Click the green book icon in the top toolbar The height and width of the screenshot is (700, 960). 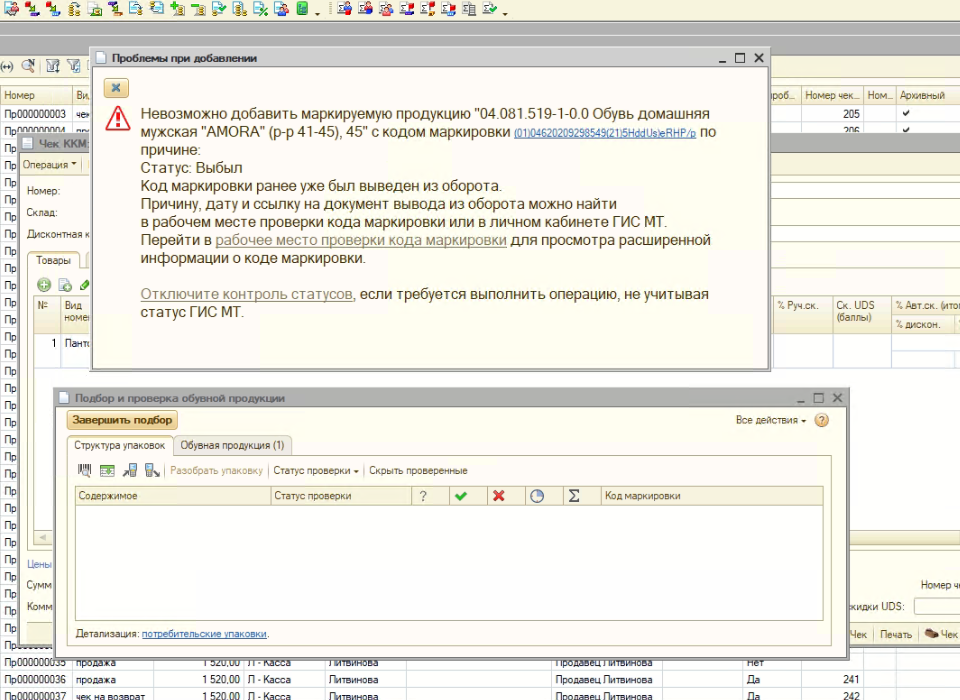(x=302, y=9)
